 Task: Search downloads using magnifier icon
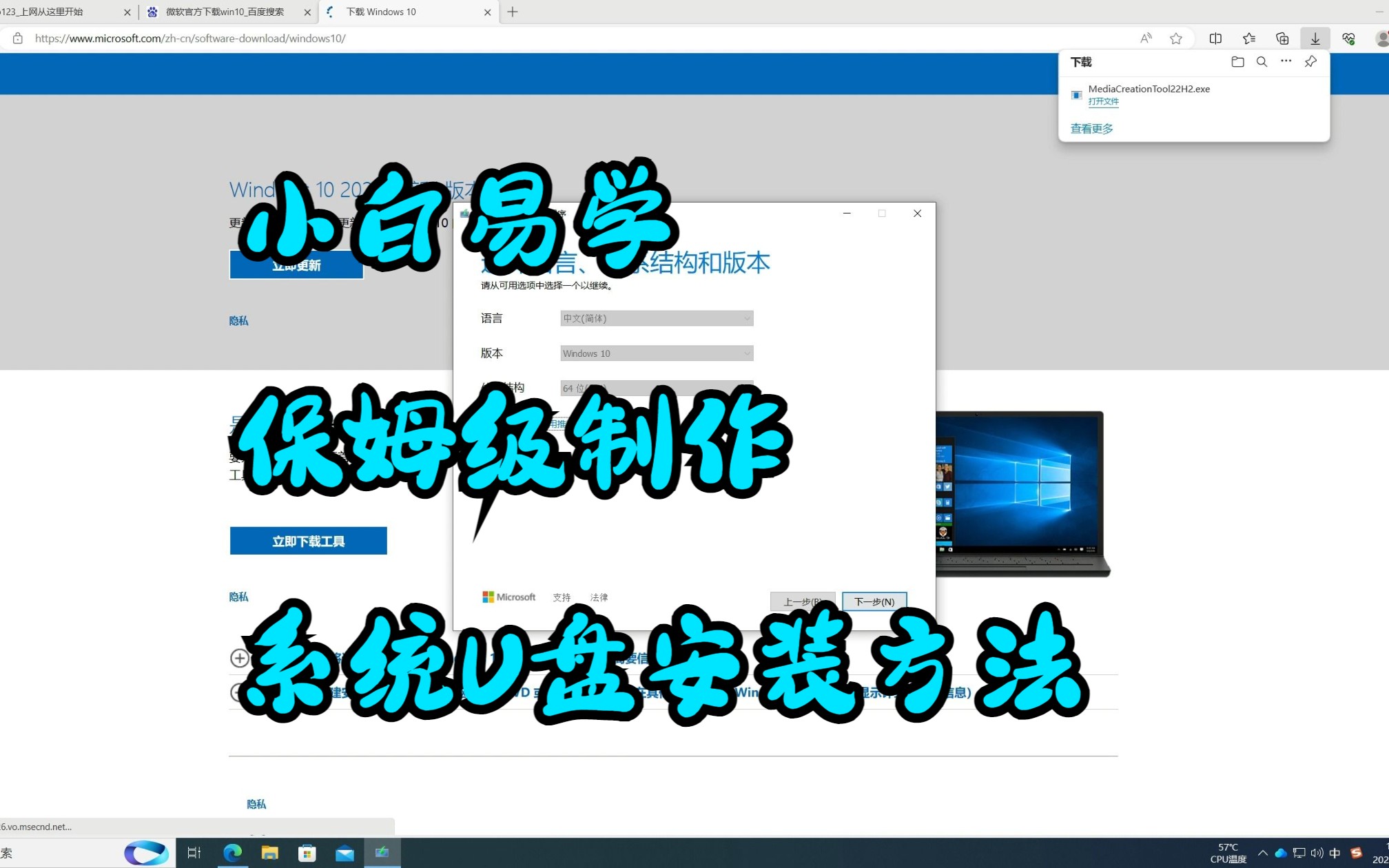click(1262, 62)
